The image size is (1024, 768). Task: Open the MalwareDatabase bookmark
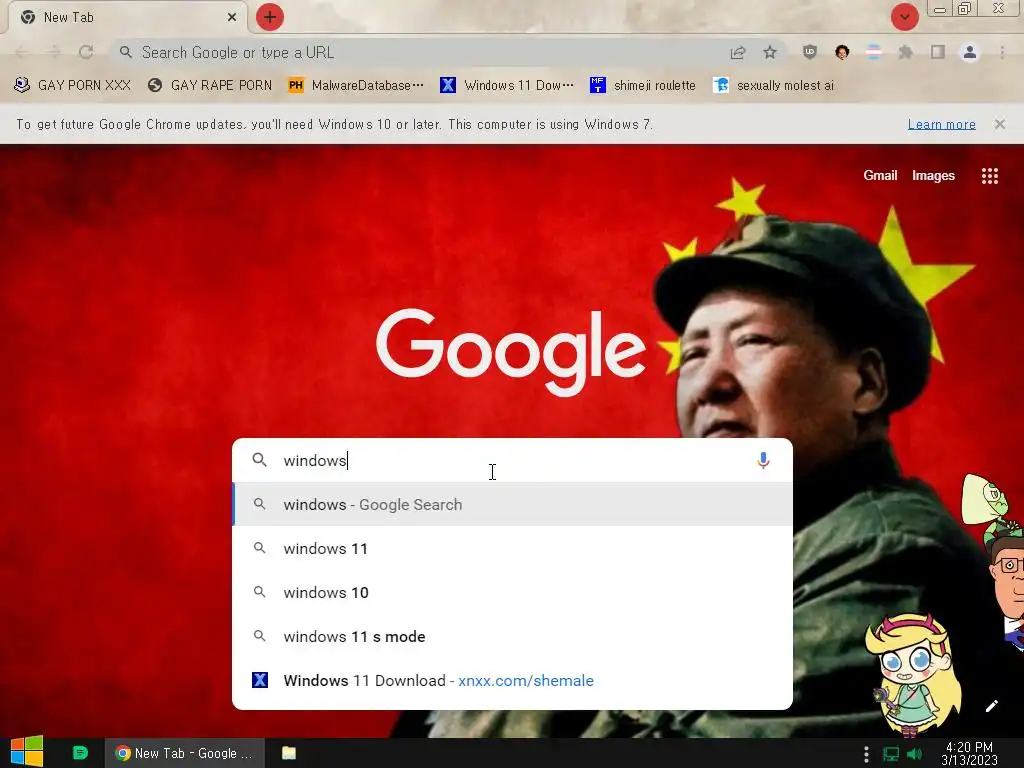coord(356,86)
